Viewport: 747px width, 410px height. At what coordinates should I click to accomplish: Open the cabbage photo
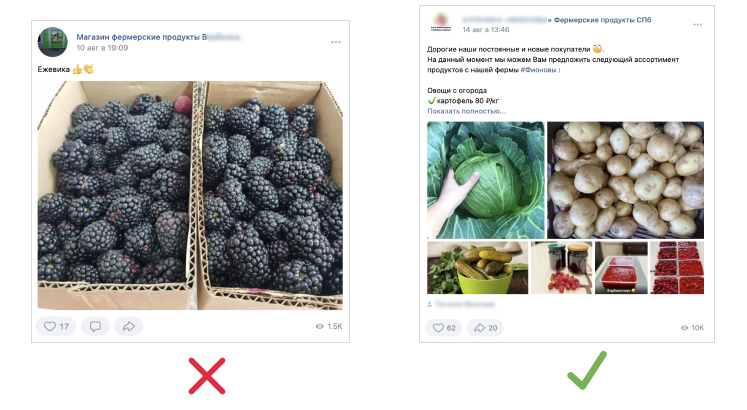[485, 180]
